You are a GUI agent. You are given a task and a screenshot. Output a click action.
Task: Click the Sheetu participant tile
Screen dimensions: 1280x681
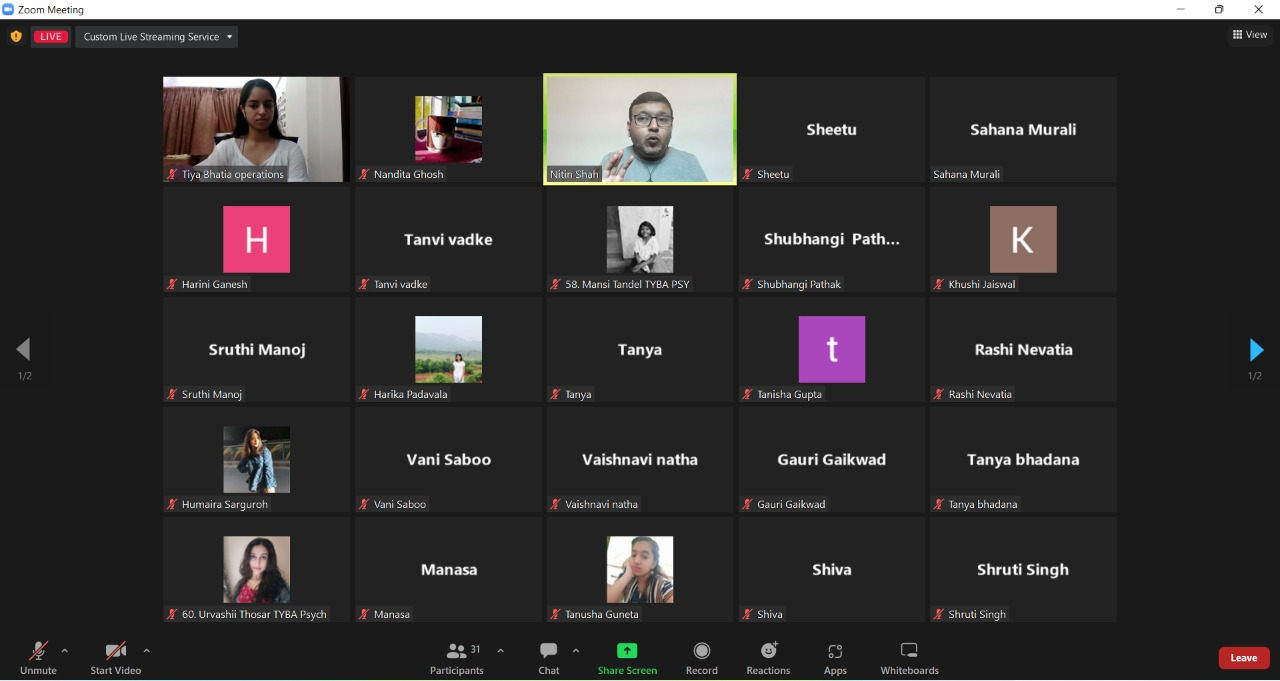pos(832,130)
